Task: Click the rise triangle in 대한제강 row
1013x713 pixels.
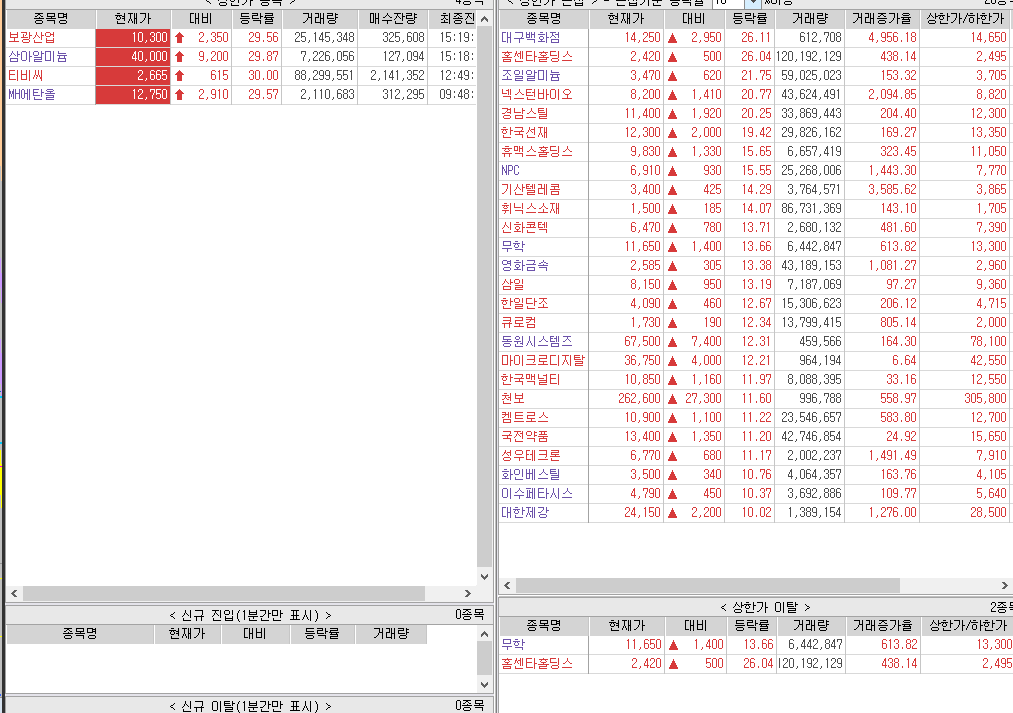Action: (673, 513)
